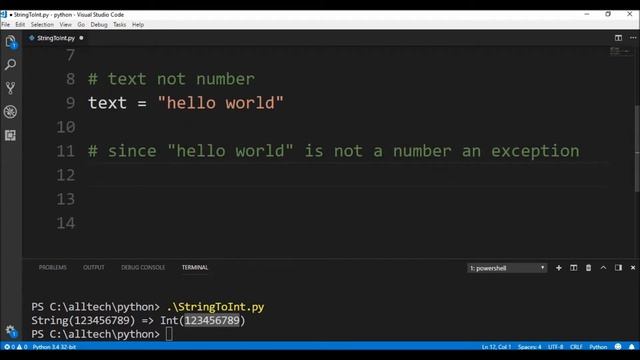Screen dimensions: 640x360
Task: Select the Python 3.4 32-bit interpreter
Action: (54, 347)
